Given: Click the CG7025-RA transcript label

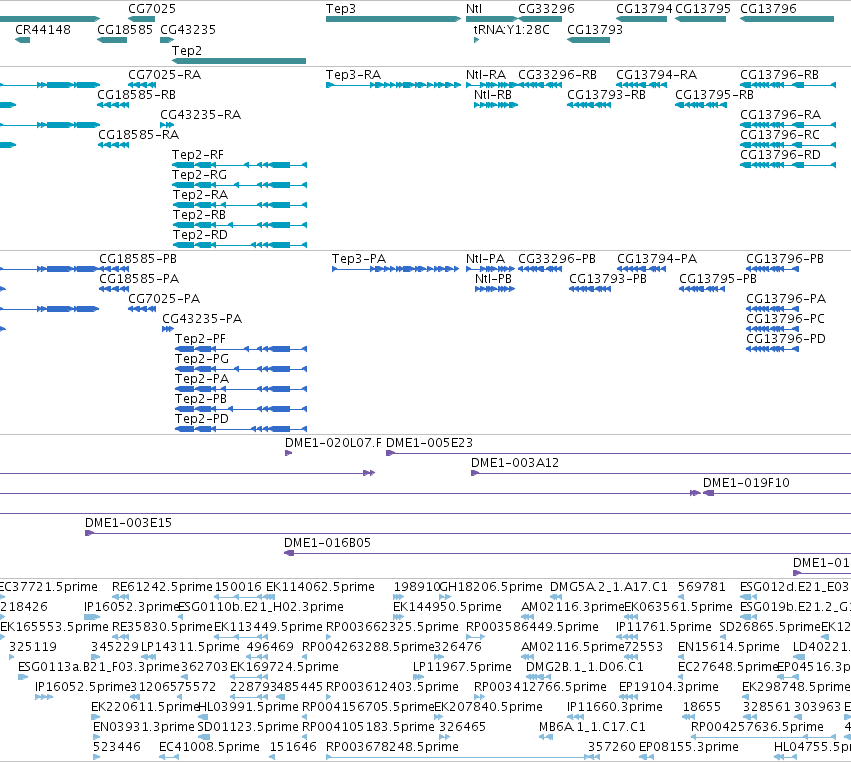Looking at the screenshot, I should 164,74.
